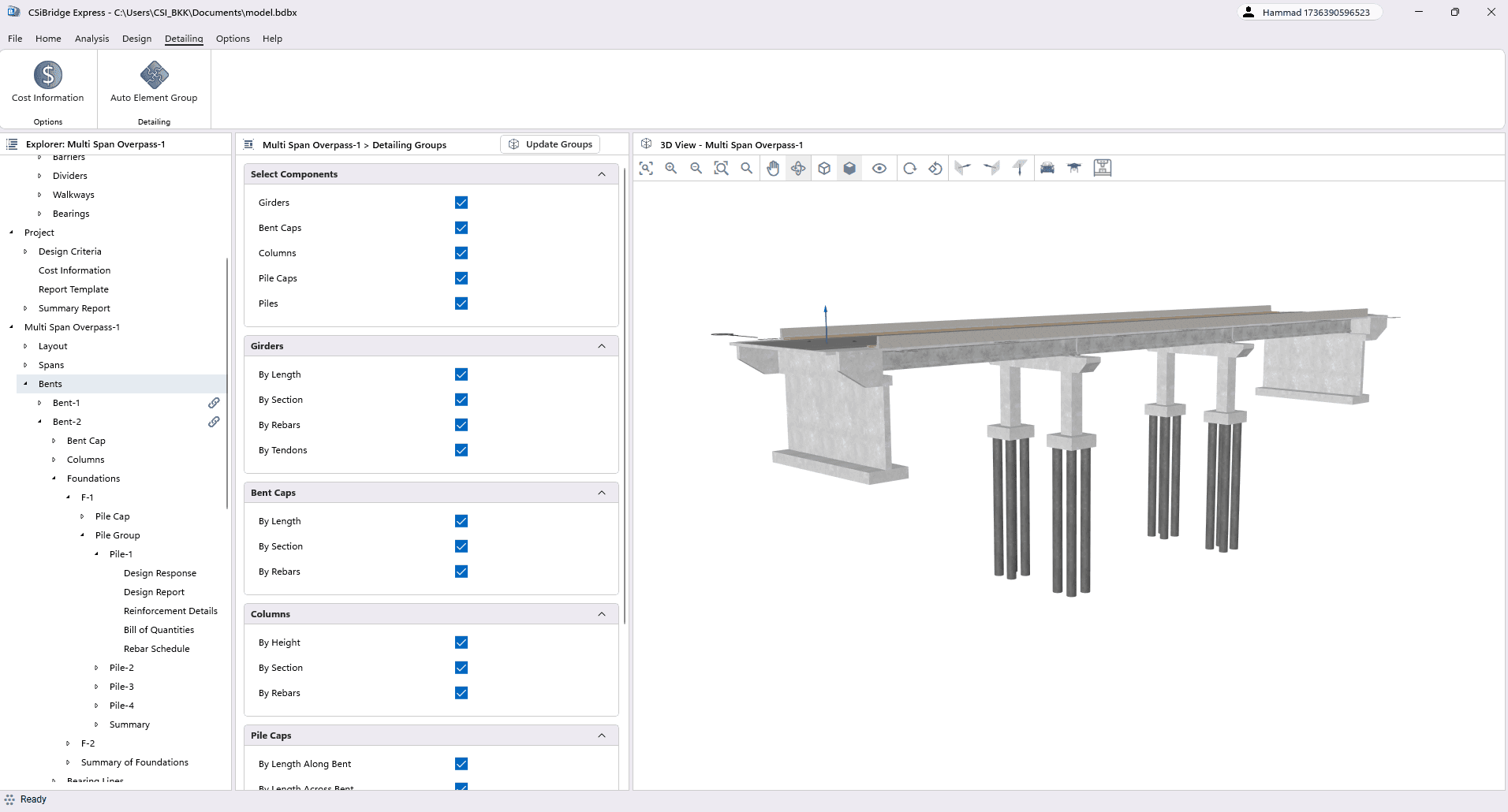Activate the 3D orbit rotate tool
Image resolution: width=1508 pixels, height=812 pixels.
(798, 168)
